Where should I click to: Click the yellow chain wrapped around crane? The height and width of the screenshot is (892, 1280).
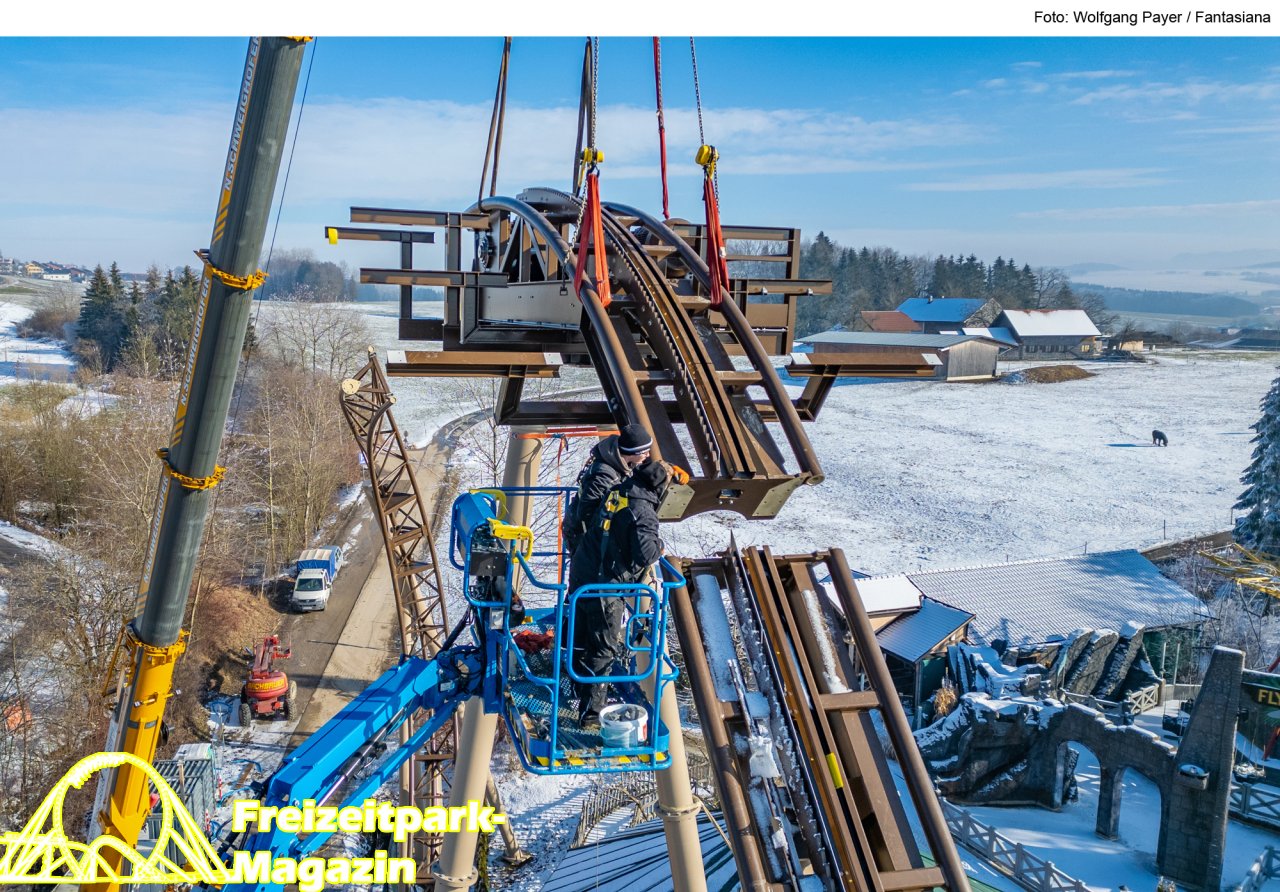click(x=232, y=276)
